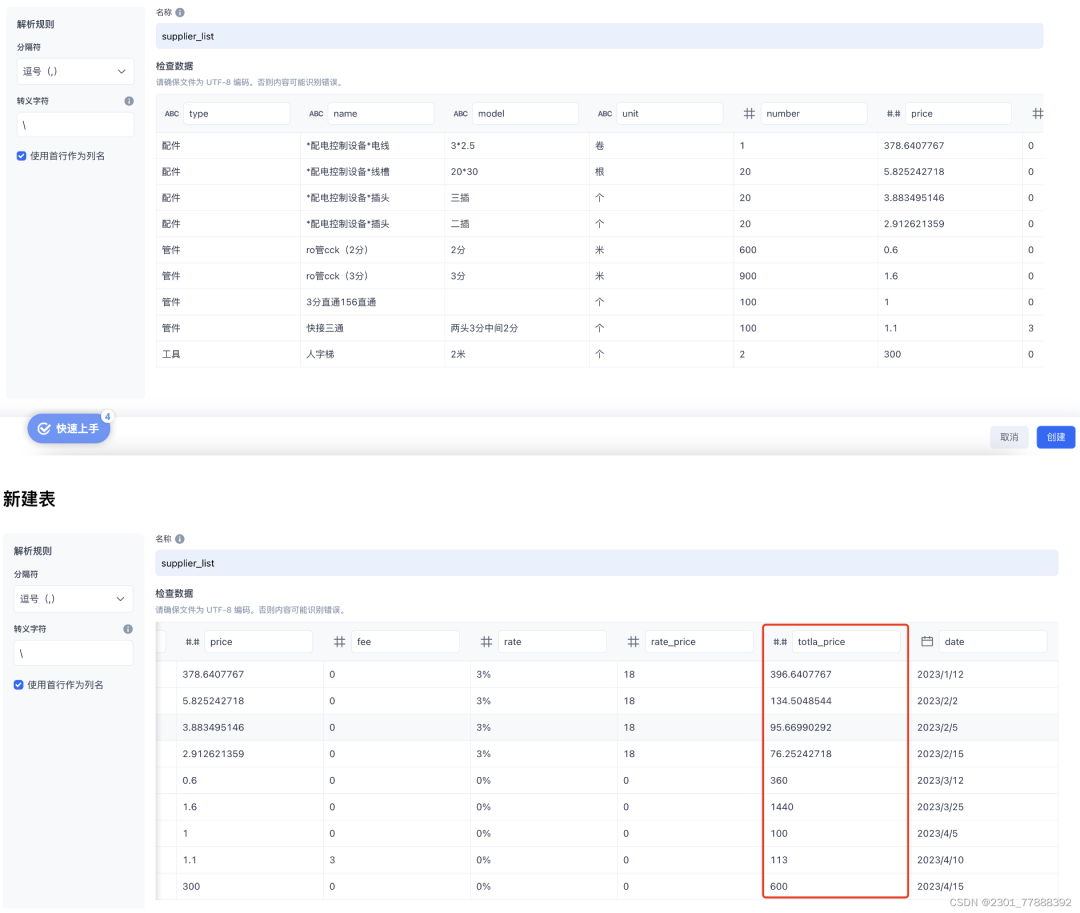Click the fee column name field
Image resolution: width=1080 pixels, height=913 pixels.
tap(405, 642)
